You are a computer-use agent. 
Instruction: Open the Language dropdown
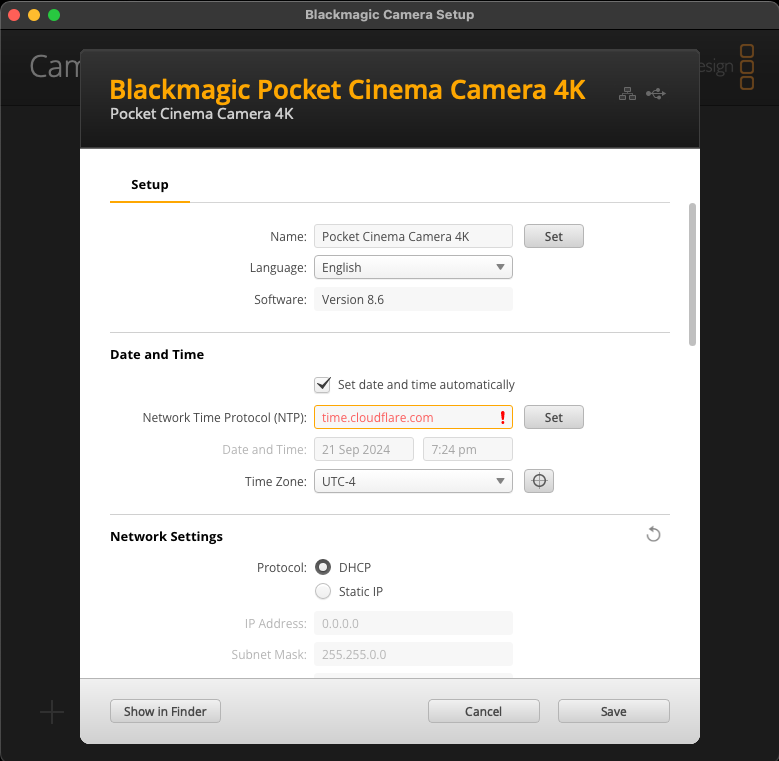[x=413, y=267]
